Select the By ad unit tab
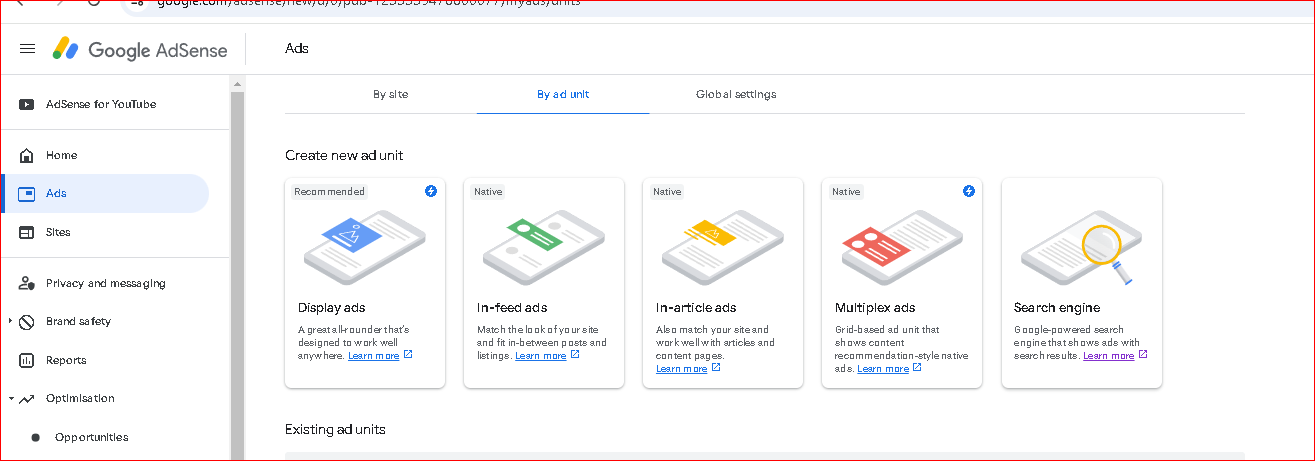Viewport: 1315px width, 461px height. tap(563, 94)
